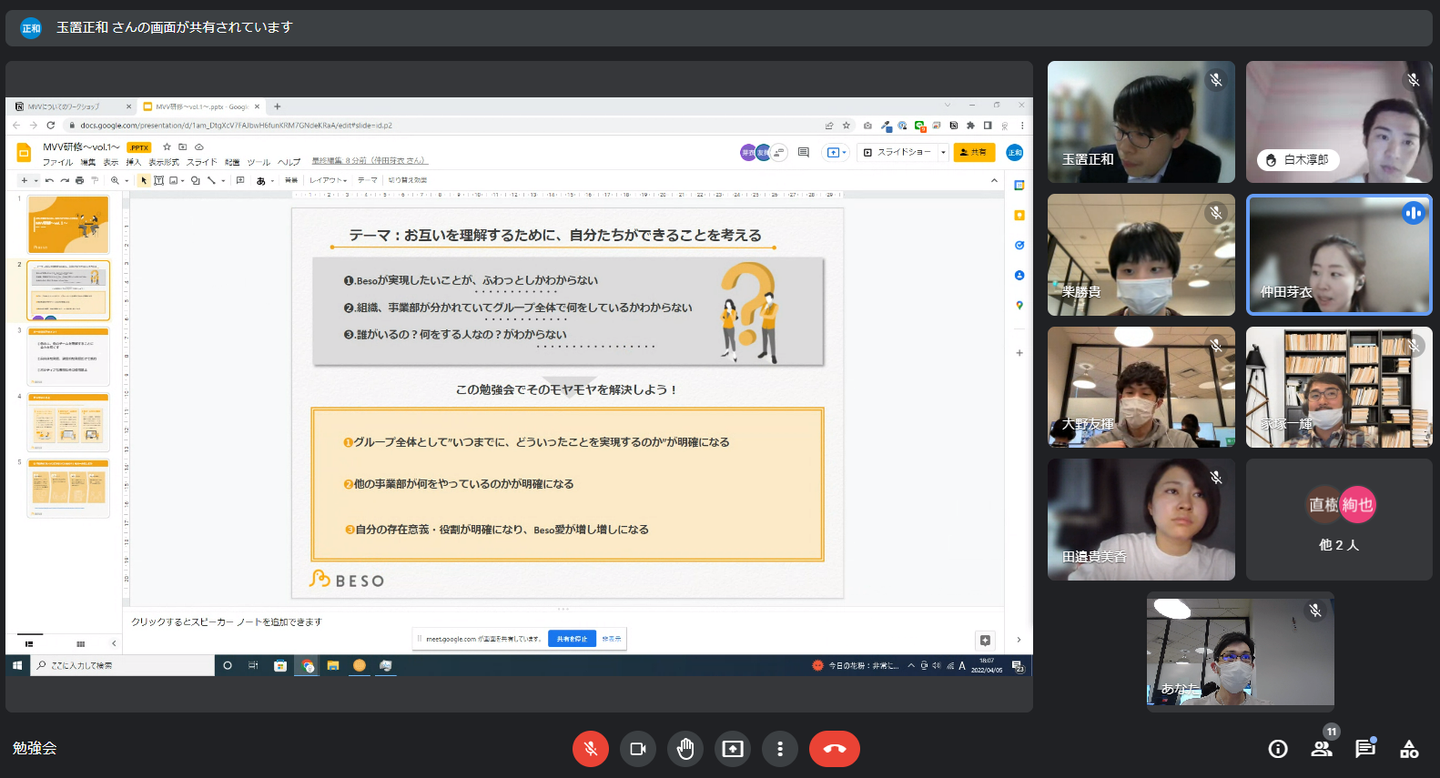Start presenting your screen in Meet
Viewport: 1440px width, 778px height.
pos(732,748)
